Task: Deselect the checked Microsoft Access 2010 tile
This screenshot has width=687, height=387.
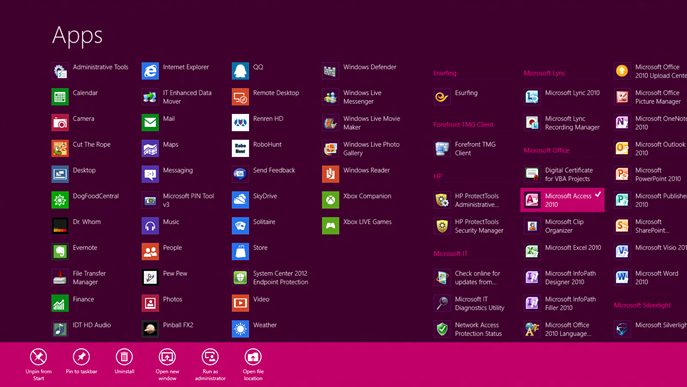Action: [x=562, y=200]
